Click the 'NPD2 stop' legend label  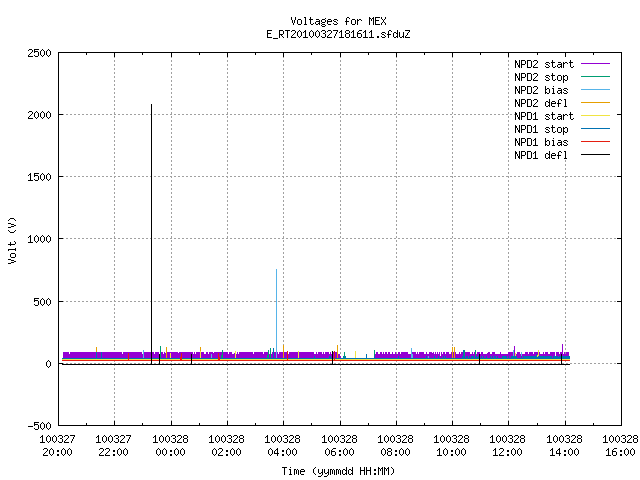click(x=541, y=77)
